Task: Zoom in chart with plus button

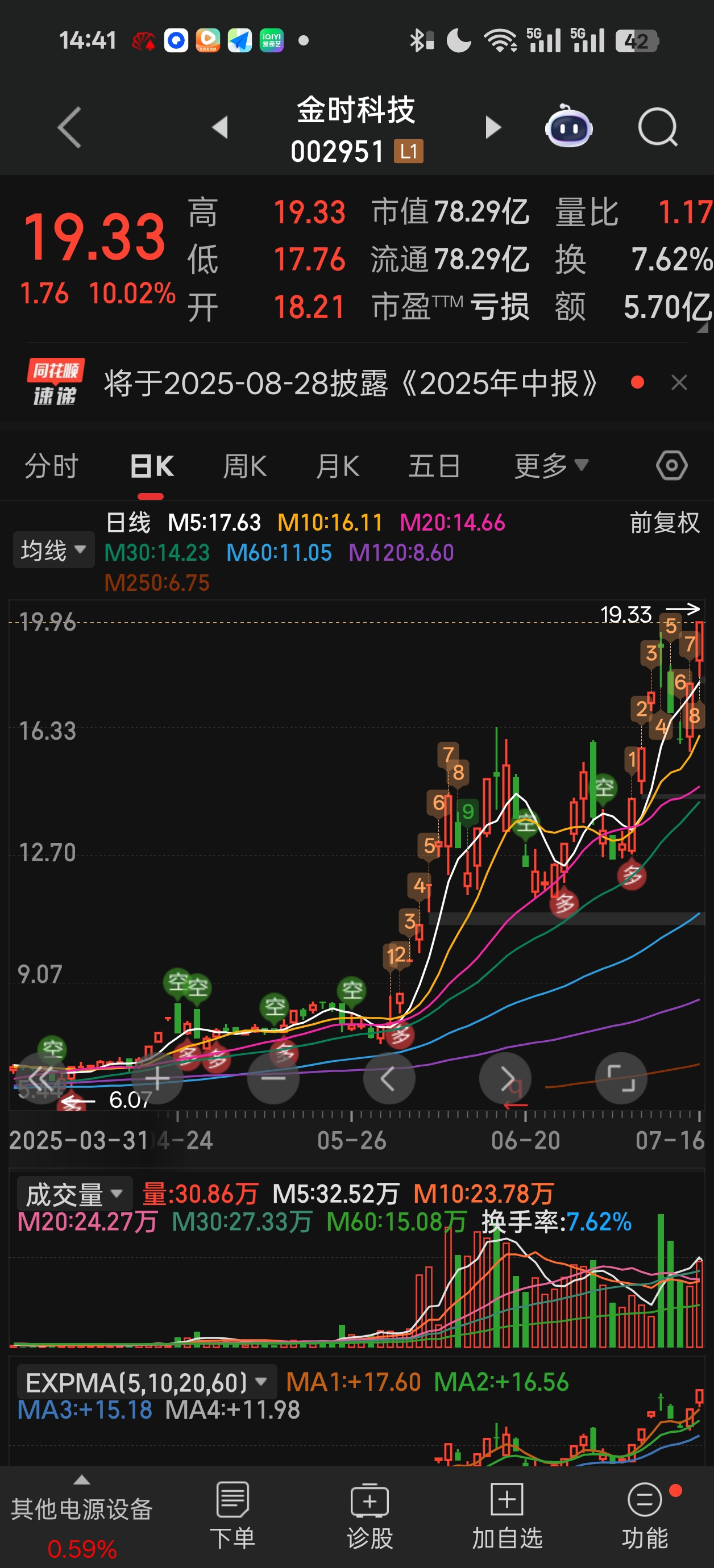Action: [157, 1079]
